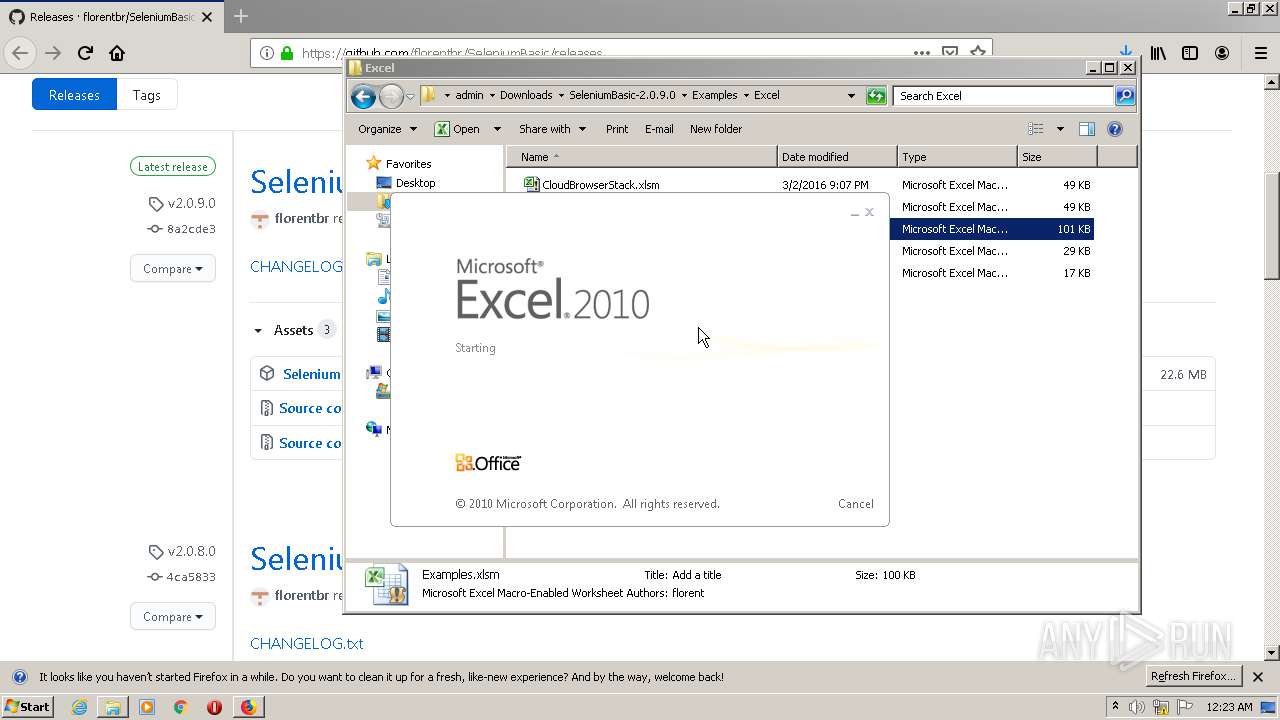Click the taskbar clock

[1230, 707]
